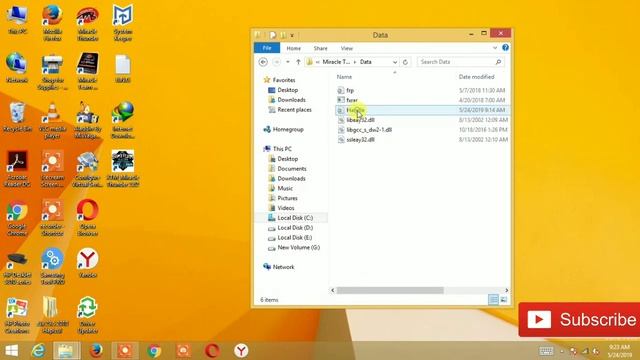
Task: Sort by Date modified column header
Action: (x=476, y=77)
